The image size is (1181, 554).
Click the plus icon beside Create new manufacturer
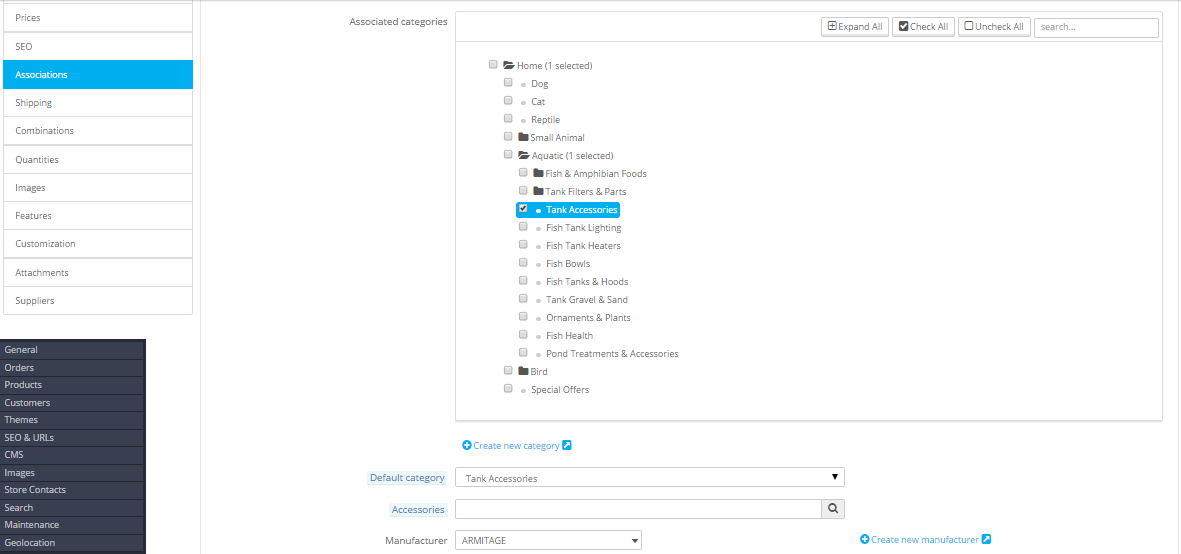coord(865,539)
